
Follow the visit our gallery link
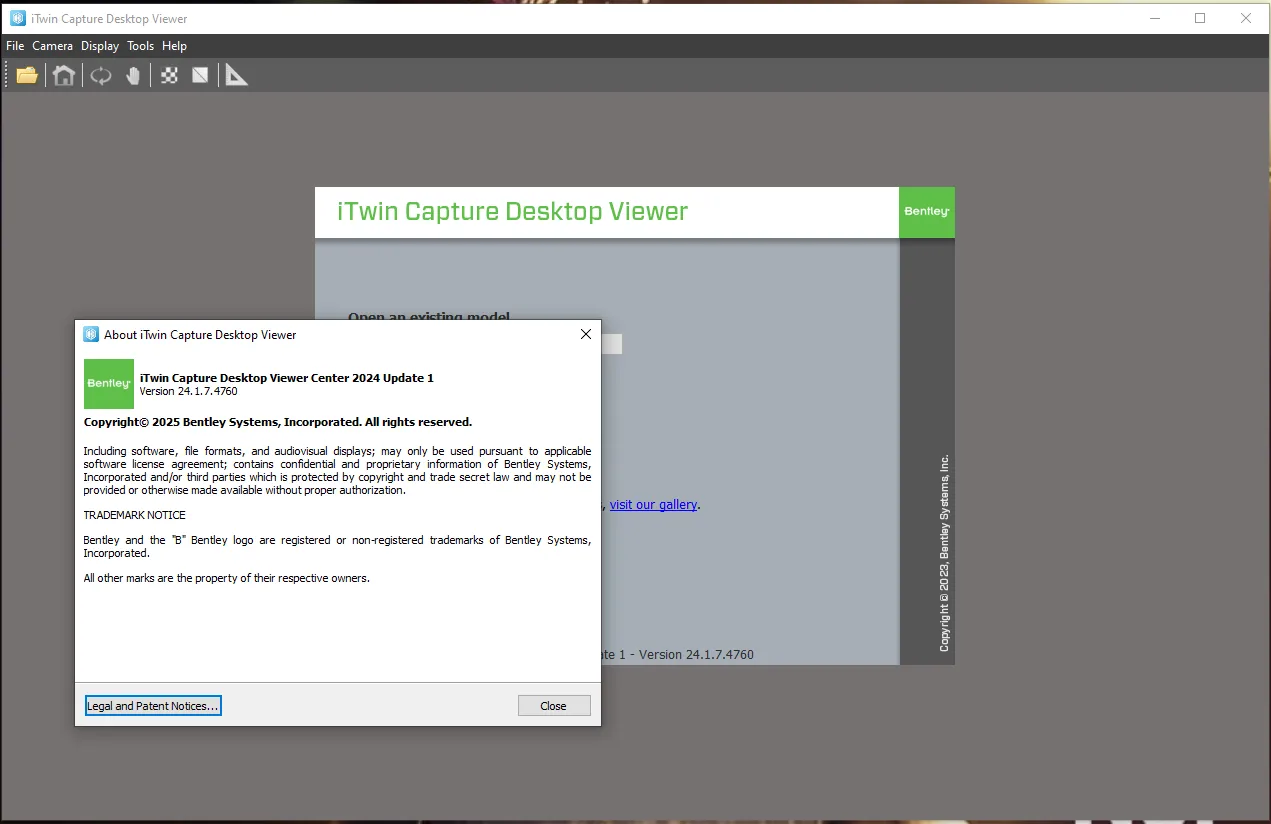(654, 505)
